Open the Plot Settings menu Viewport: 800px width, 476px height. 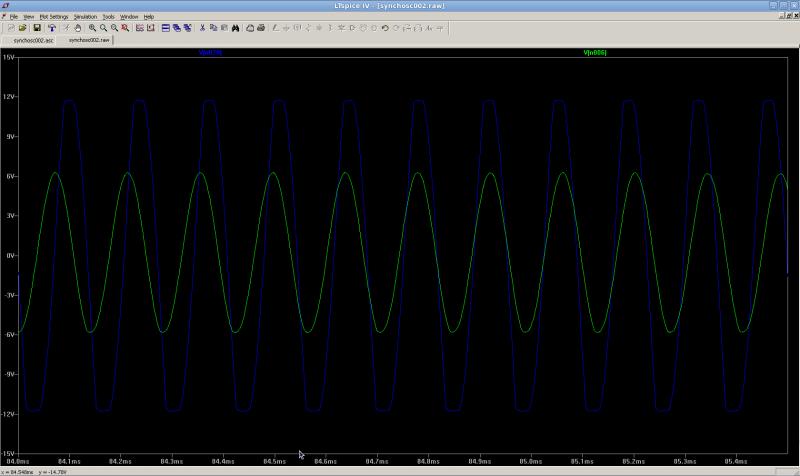tap(53, 17)
